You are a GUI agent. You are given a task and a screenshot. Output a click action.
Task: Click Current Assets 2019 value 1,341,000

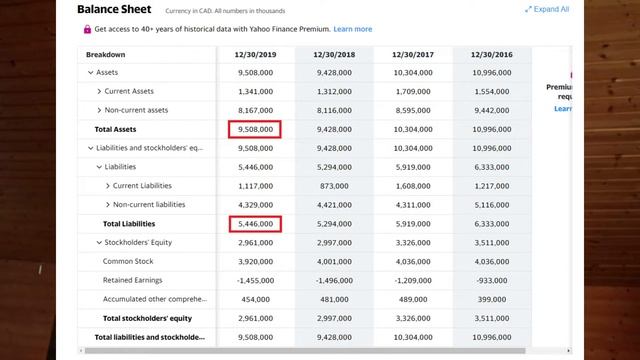(256, 91)
